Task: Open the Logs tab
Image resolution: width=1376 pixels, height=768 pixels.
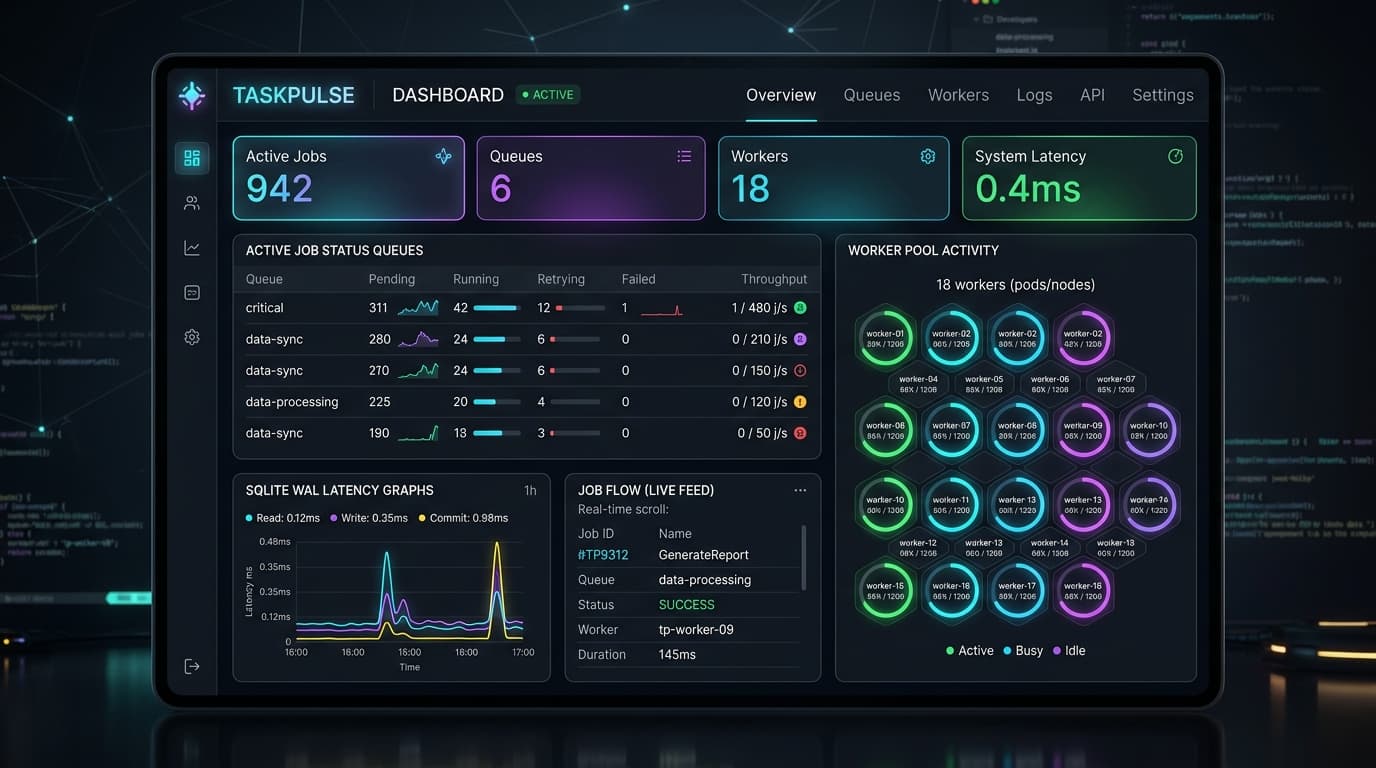Action: coord(1034,95)
